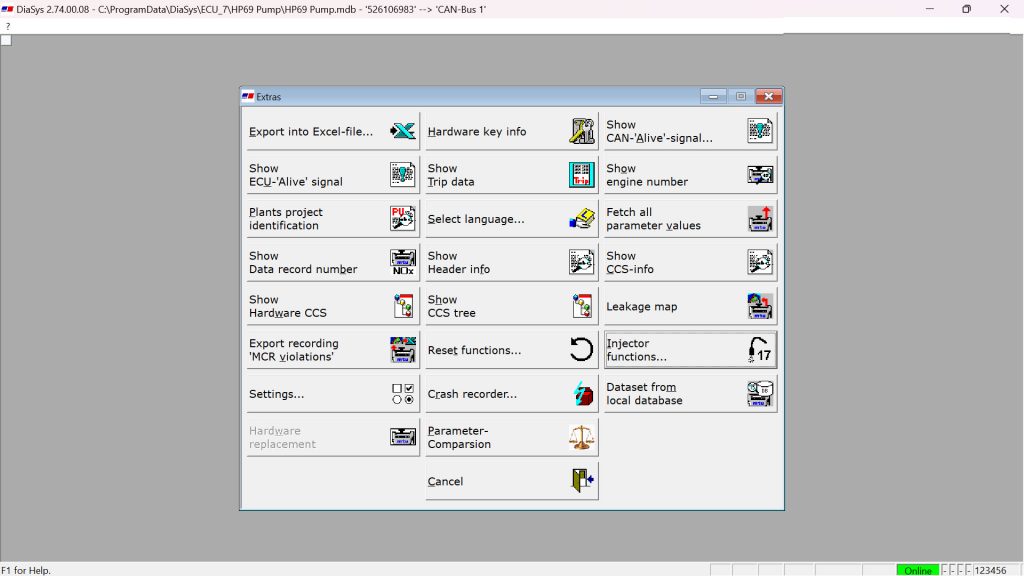1024x576 pixels.
Task: Click the green Online status indicator
Action: tap(918, 570)
